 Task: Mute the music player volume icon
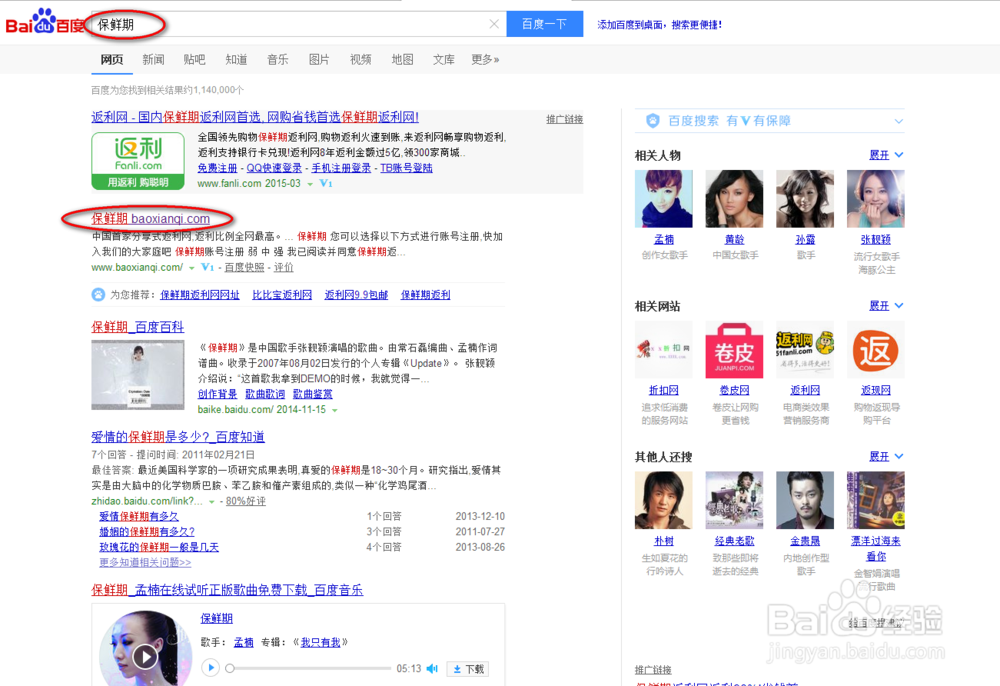(432, 668)
